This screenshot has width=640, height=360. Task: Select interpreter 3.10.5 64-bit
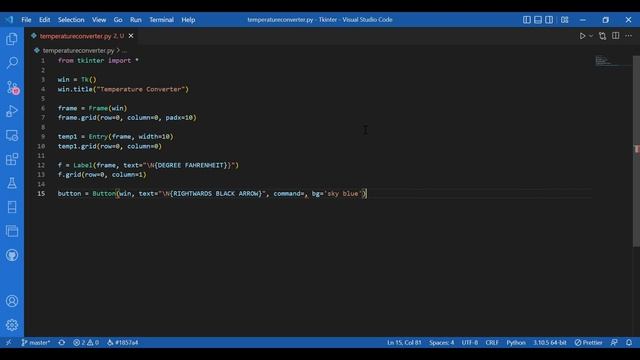549,342
